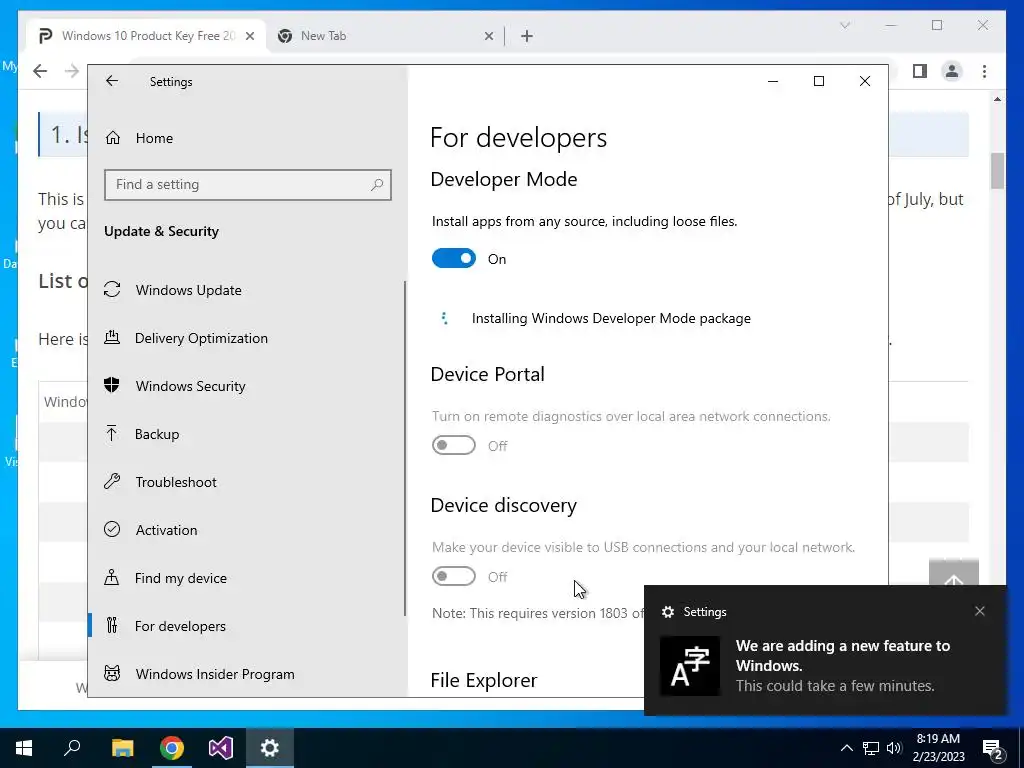
Task: Open taskbar Search
Action: point(72,748)
